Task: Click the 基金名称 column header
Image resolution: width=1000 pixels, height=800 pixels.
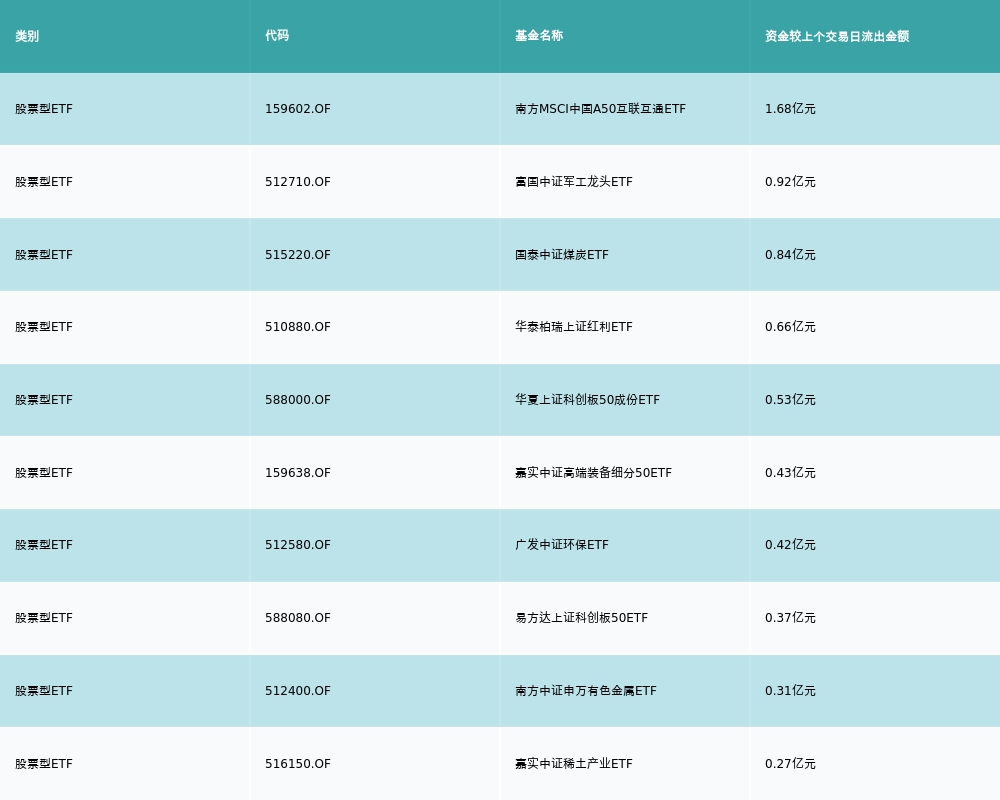Action: click(x=539, y=36)
